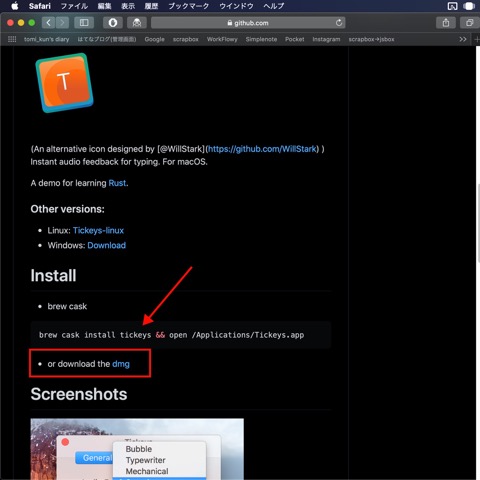
Task: Open the Rust link
Action: pyautogui.click(x=117, y=183)
